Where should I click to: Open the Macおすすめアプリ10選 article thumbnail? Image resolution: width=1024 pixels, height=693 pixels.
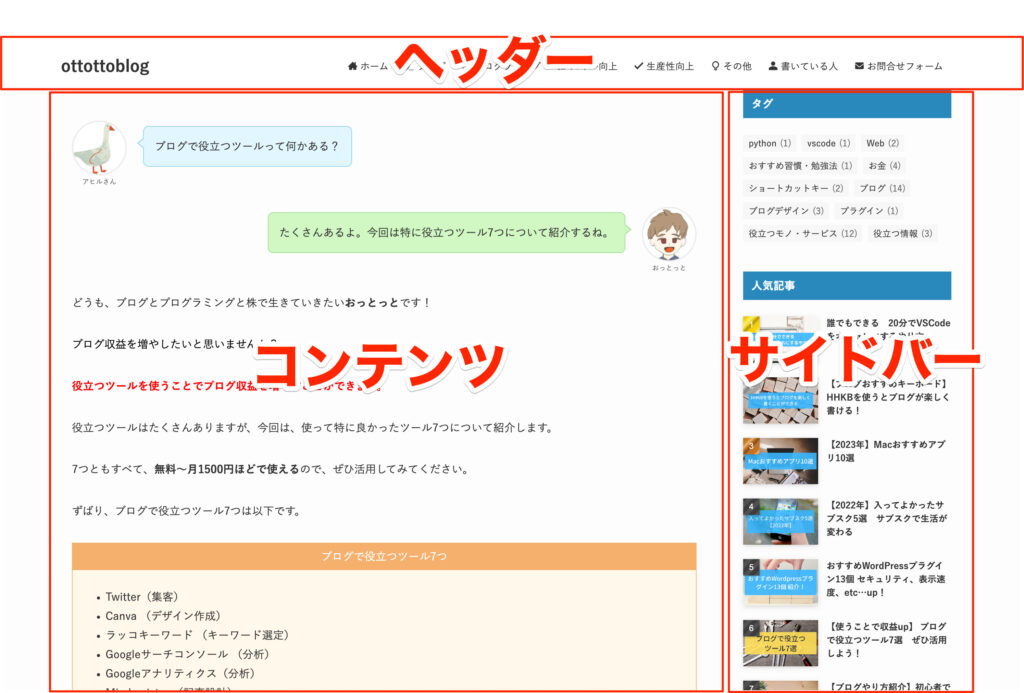tap(780, 461)
